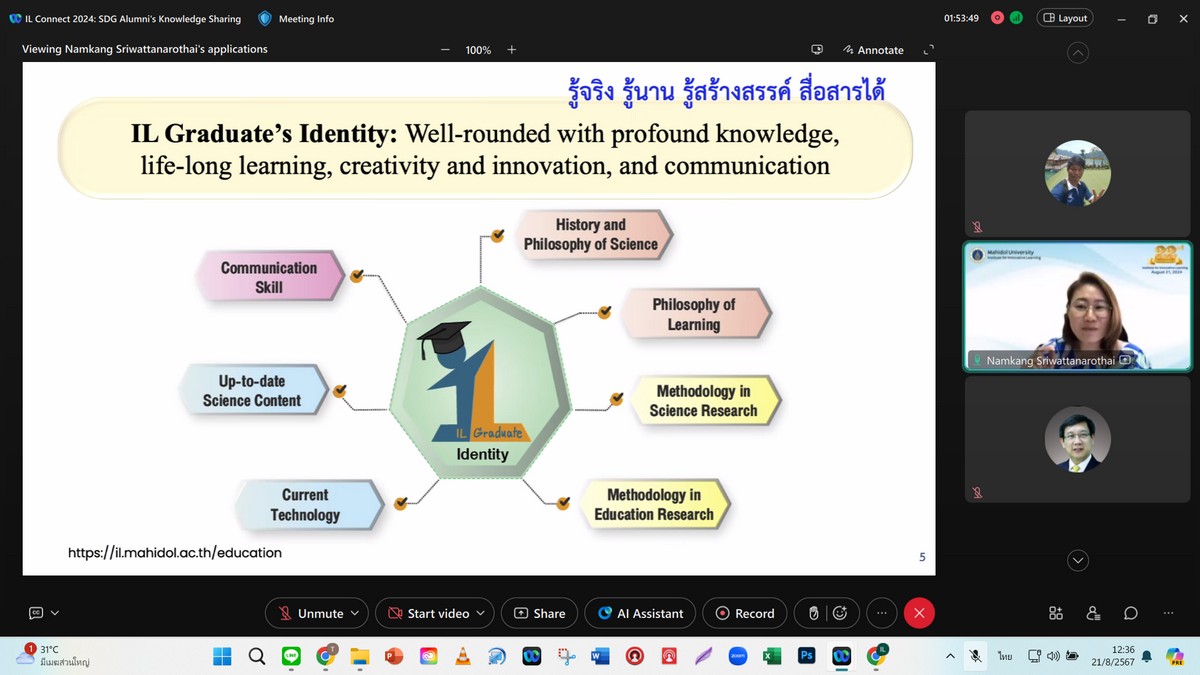Open the Layout menu

click(1065, 18)
